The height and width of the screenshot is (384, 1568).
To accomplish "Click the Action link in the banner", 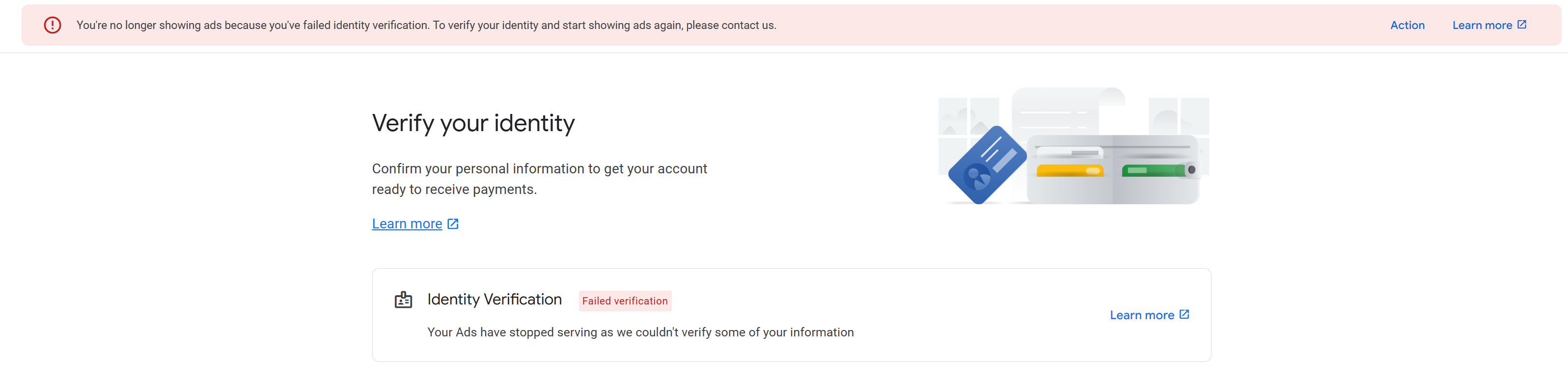I will 1407,25.
